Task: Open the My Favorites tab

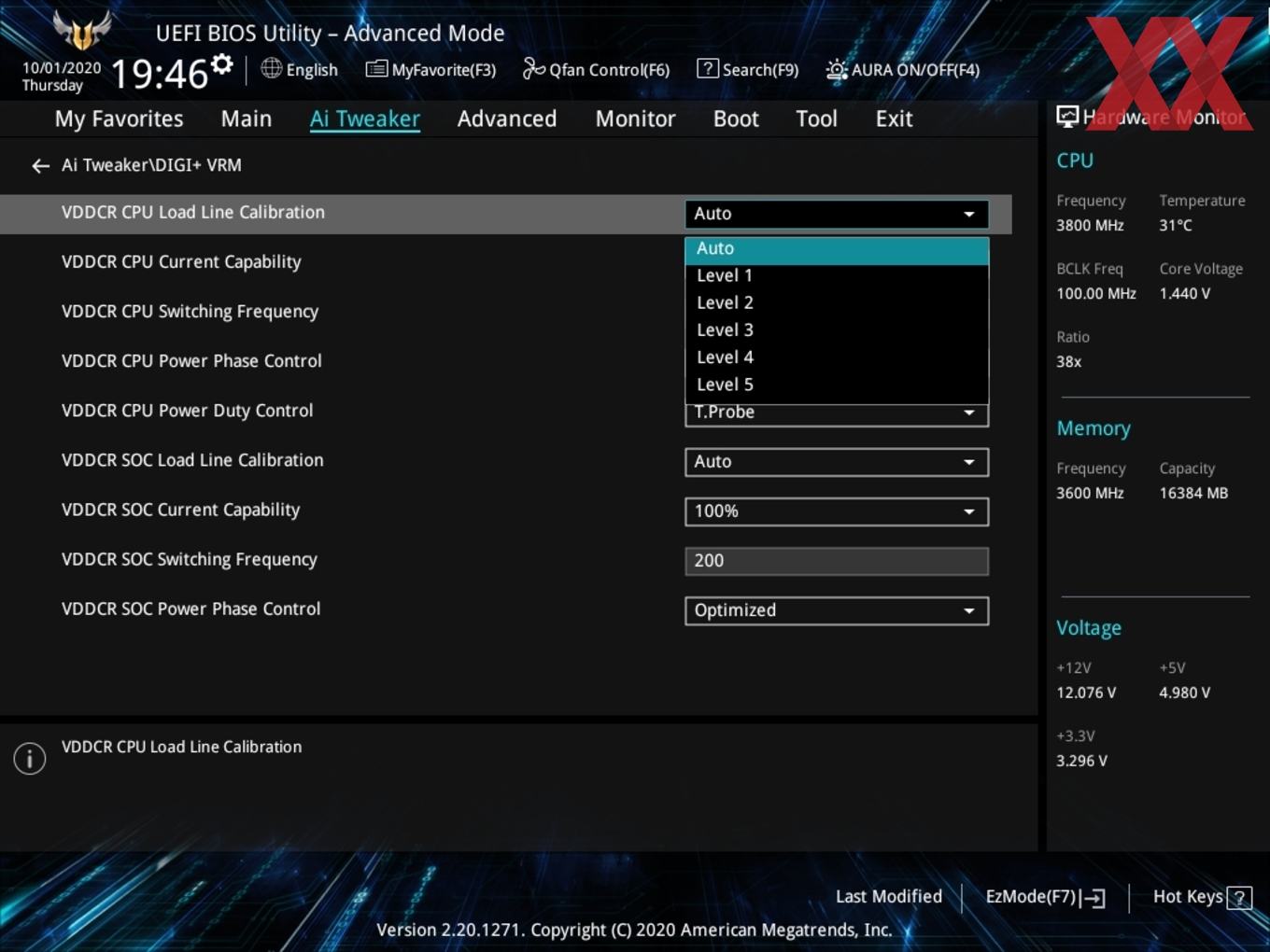Action: tap(119, 119)
